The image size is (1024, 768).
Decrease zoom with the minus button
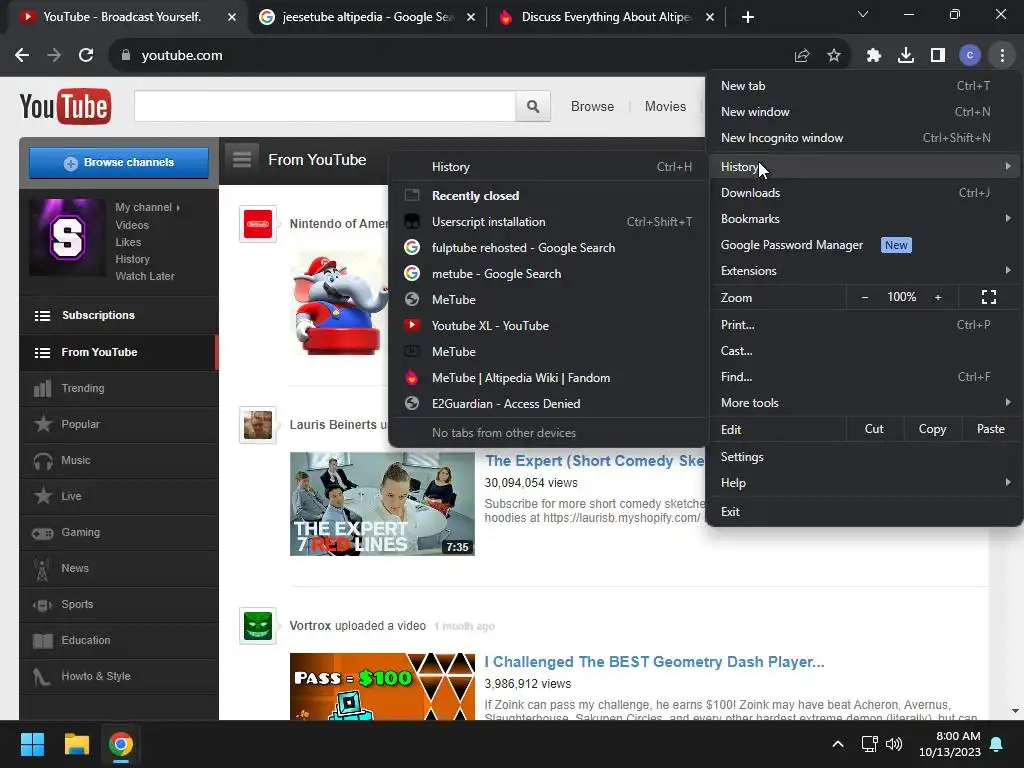pos(865,297)
